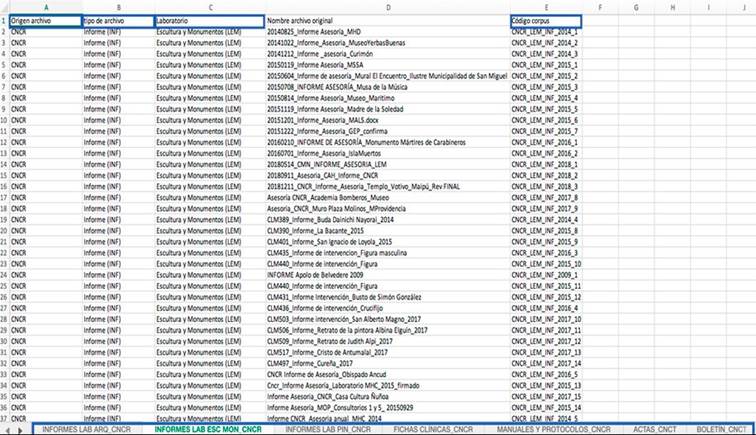Select the row 1 number header
Viewport: 756px width, 435px height.
tap(4, 20)
